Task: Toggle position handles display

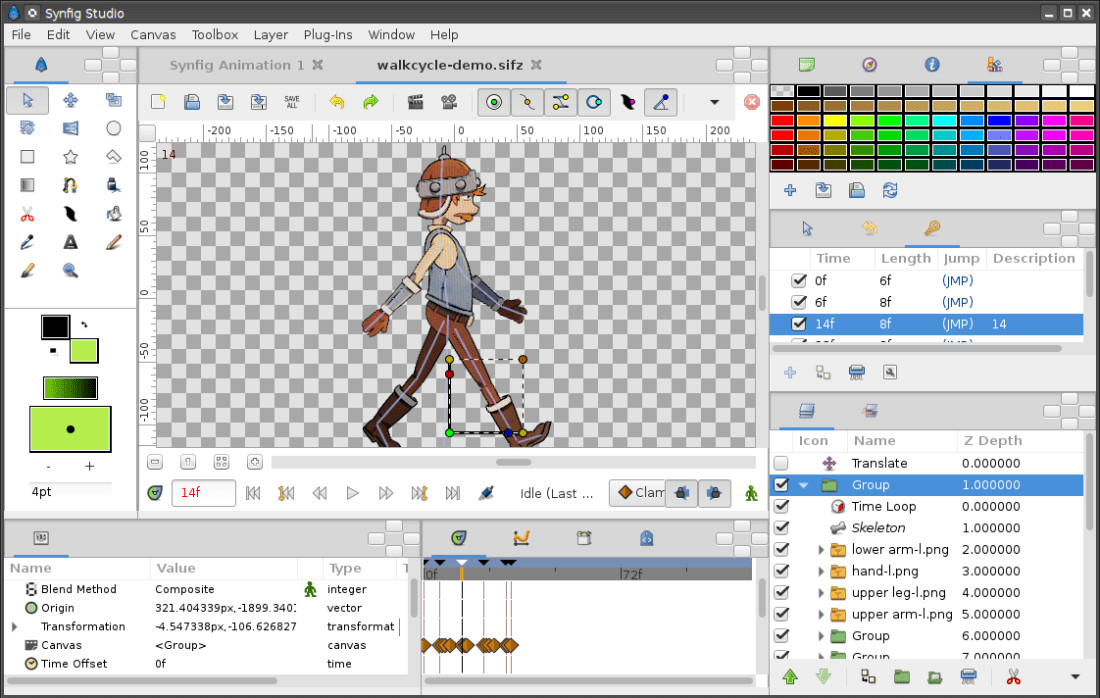Action: click(x=494, y=102)
